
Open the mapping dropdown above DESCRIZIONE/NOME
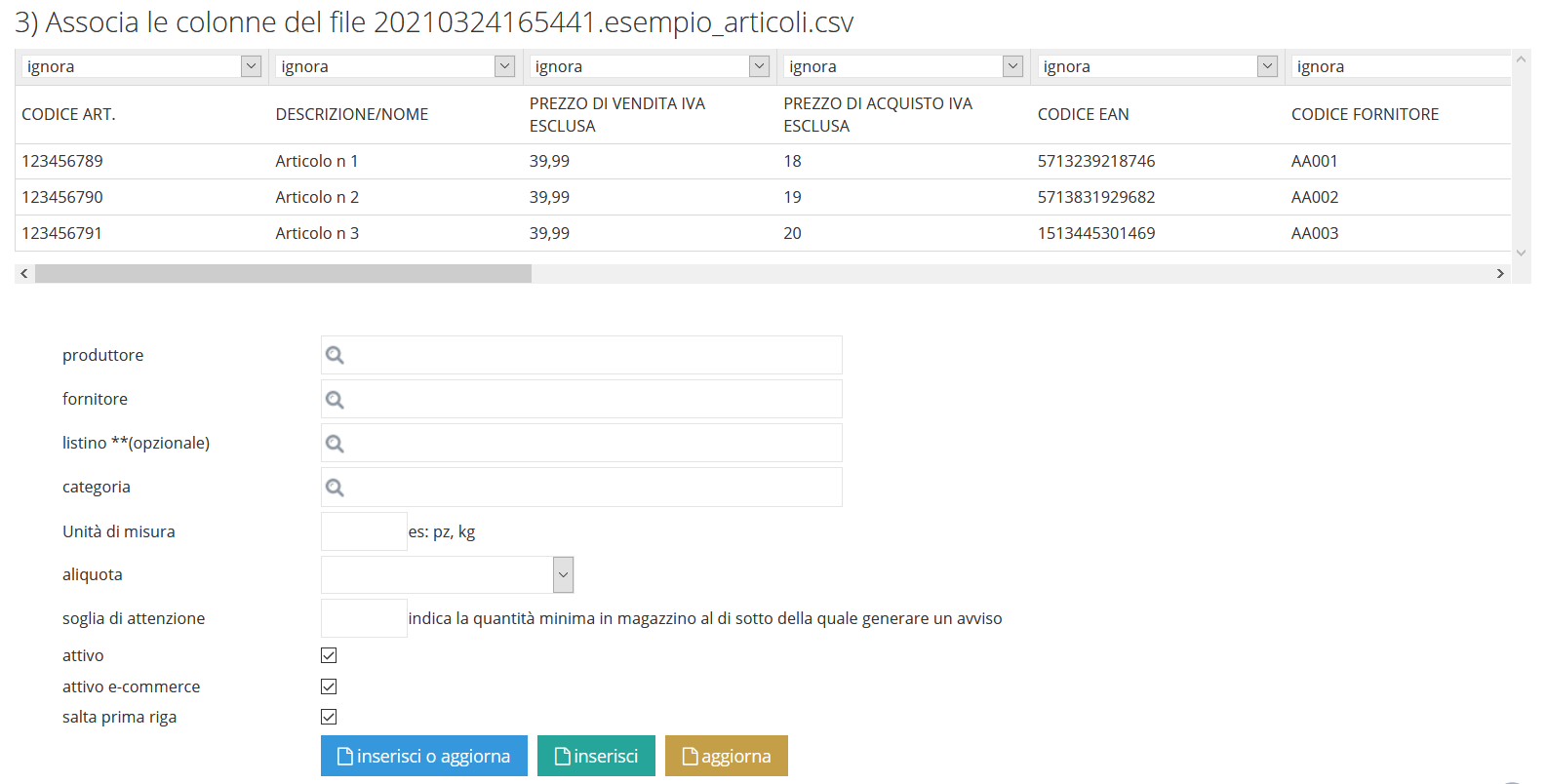click(395, 66)
